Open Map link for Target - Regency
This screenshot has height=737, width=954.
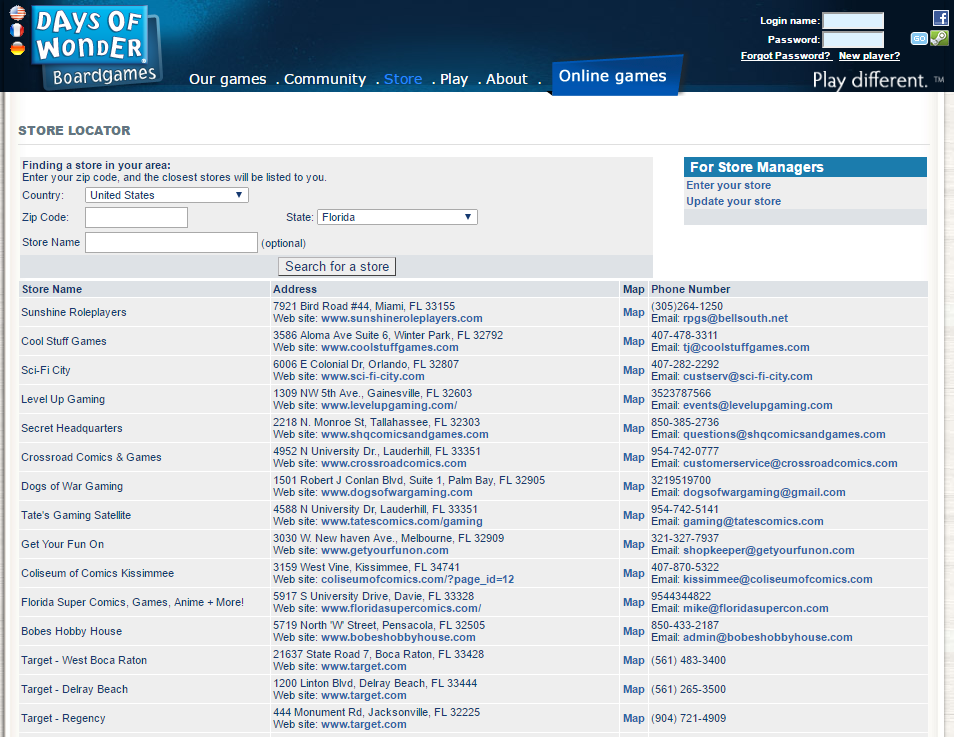[x=633, y=718]
